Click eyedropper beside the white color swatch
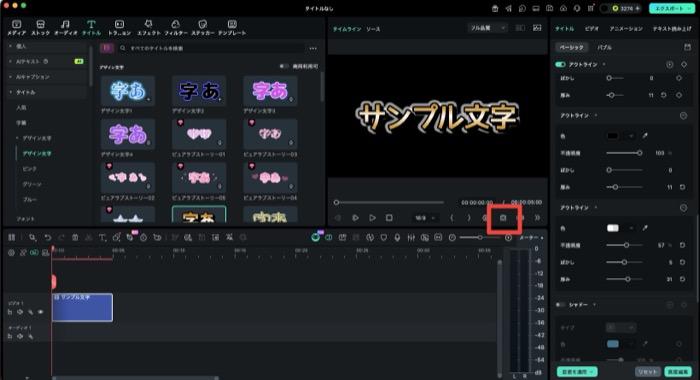This screenshot has height=380, width=700. click(x=645, y=228)
